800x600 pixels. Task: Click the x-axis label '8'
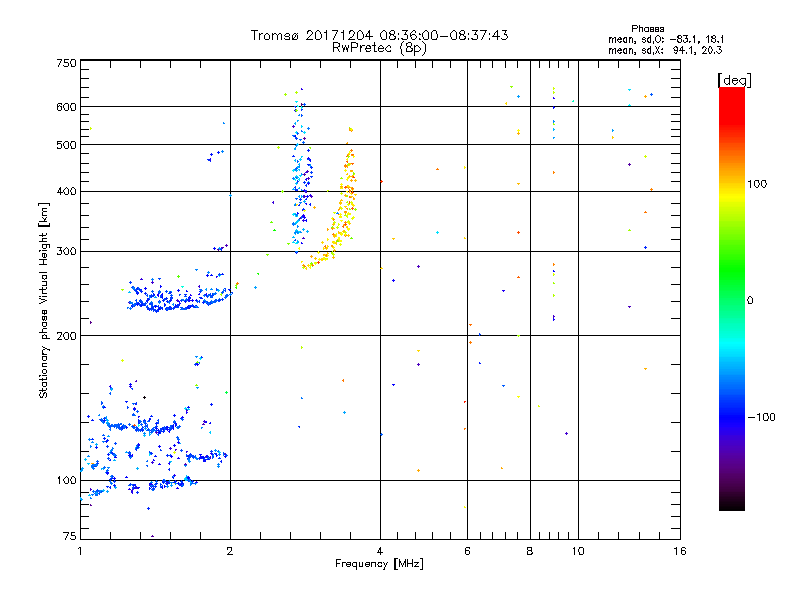coord(530,551)
